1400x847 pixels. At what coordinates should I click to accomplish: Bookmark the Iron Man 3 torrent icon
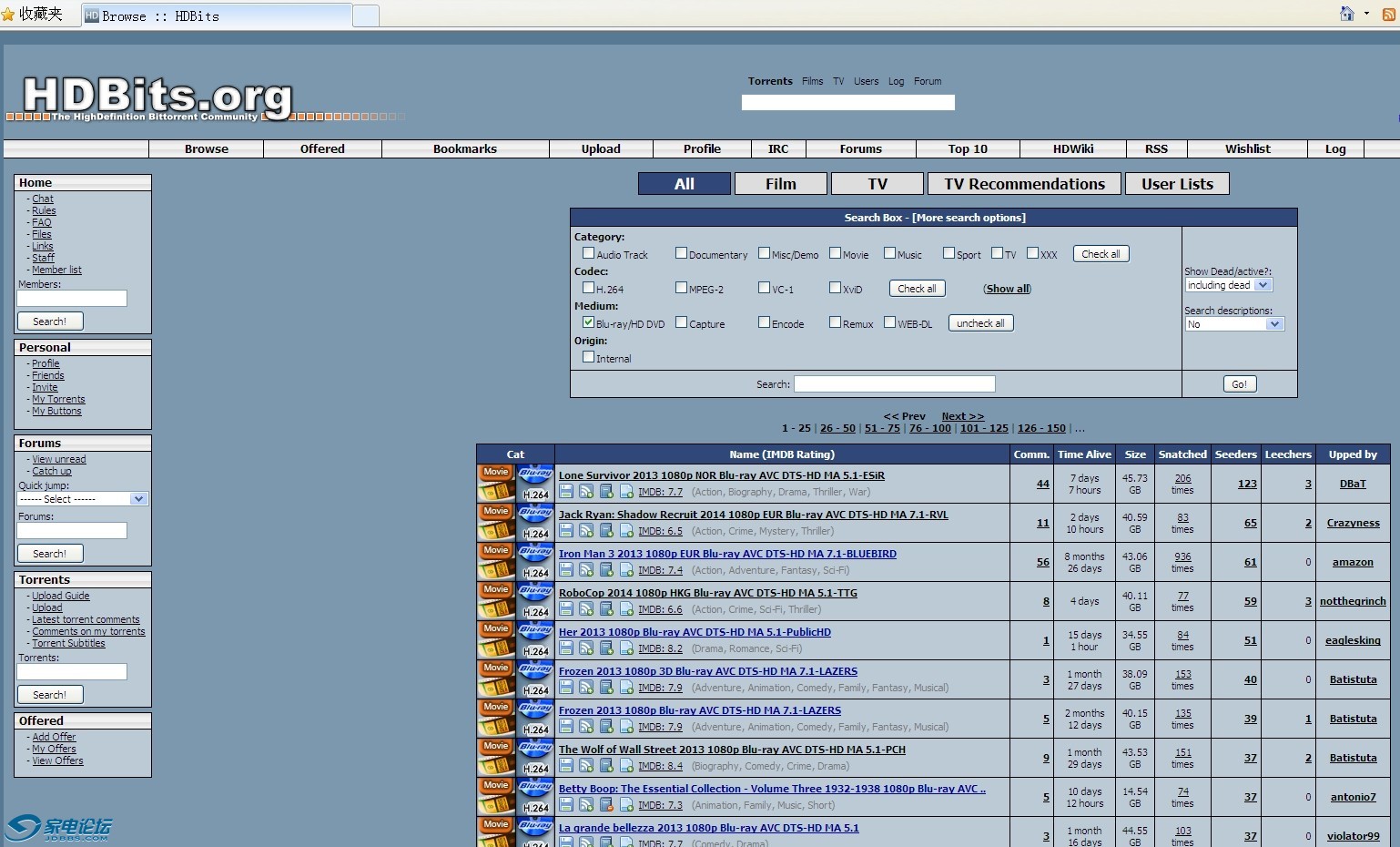(x=606, y=570)
